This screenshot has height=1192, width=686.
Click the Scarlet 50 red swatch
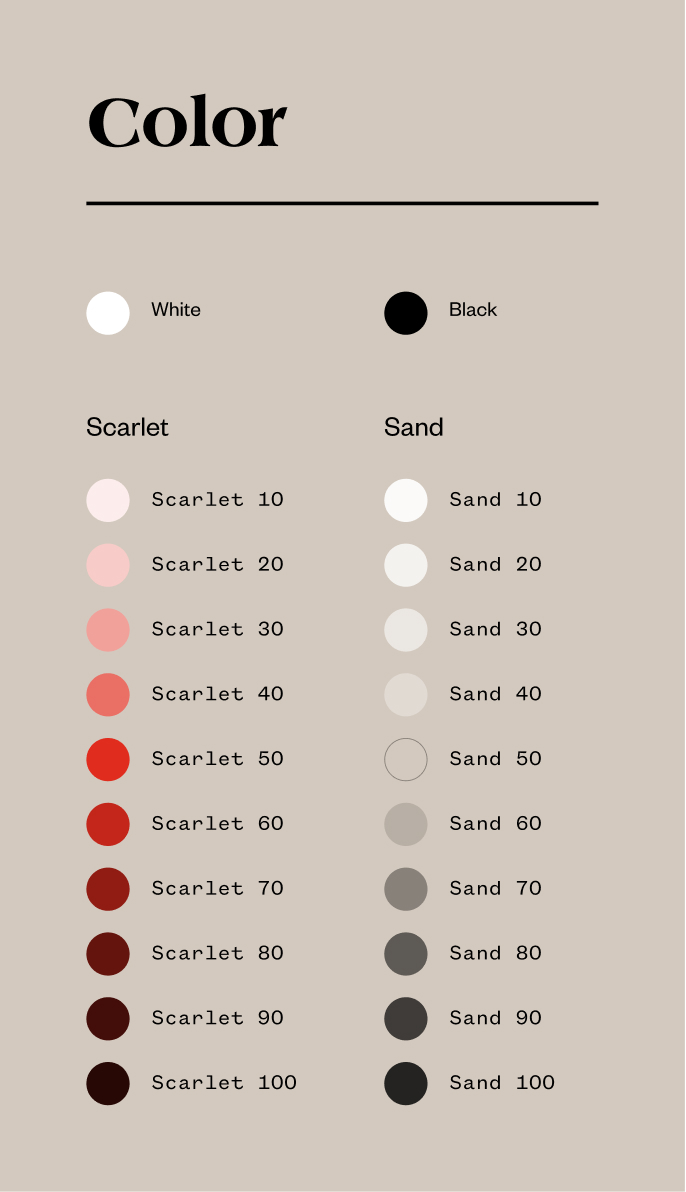coord(108,759)
